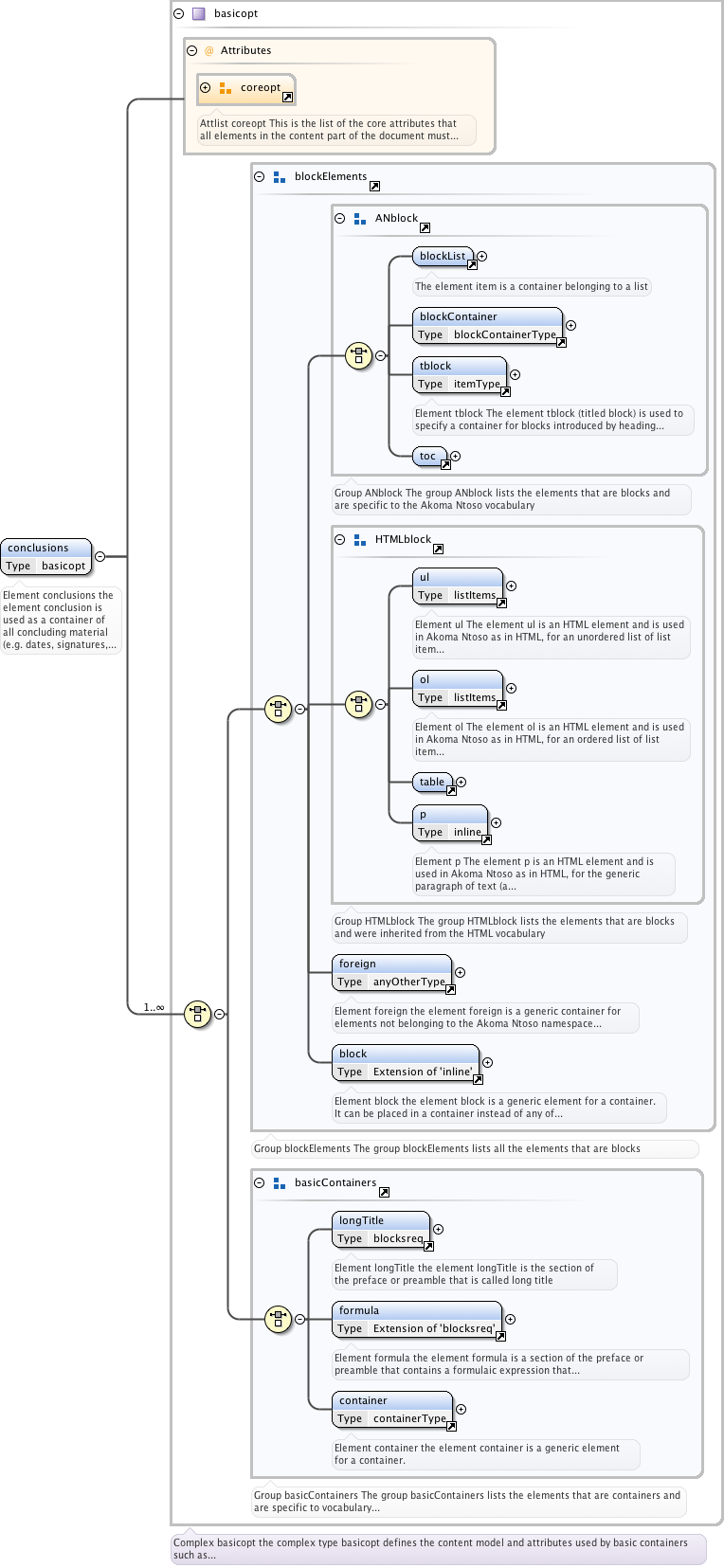This screenshot has width=724, height=1568.
Task: Click the containerType type label
Action: pos(409,1418)
